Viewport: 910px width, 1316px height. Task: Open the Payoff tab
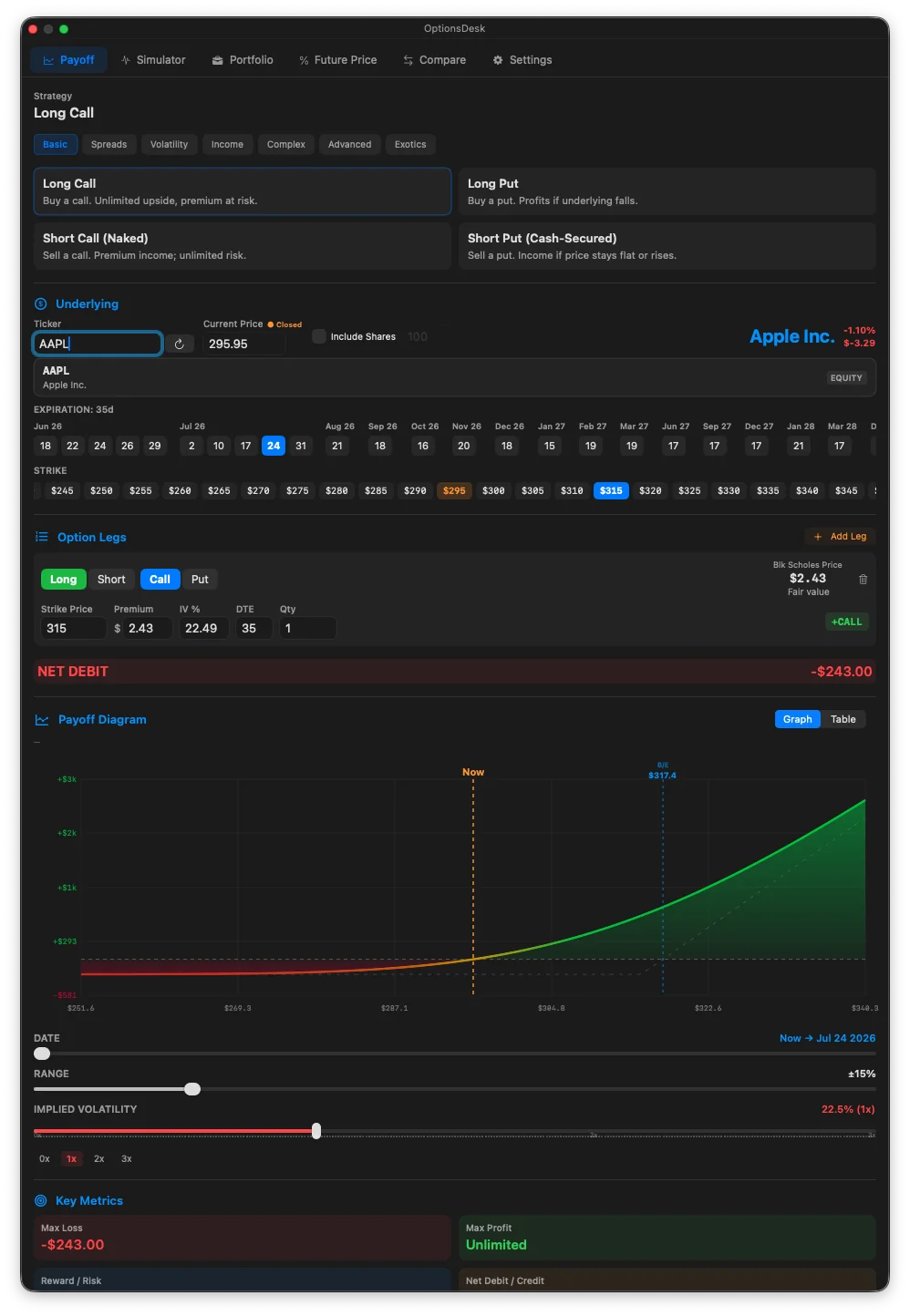pyautogui.click(x=69, y=60)
